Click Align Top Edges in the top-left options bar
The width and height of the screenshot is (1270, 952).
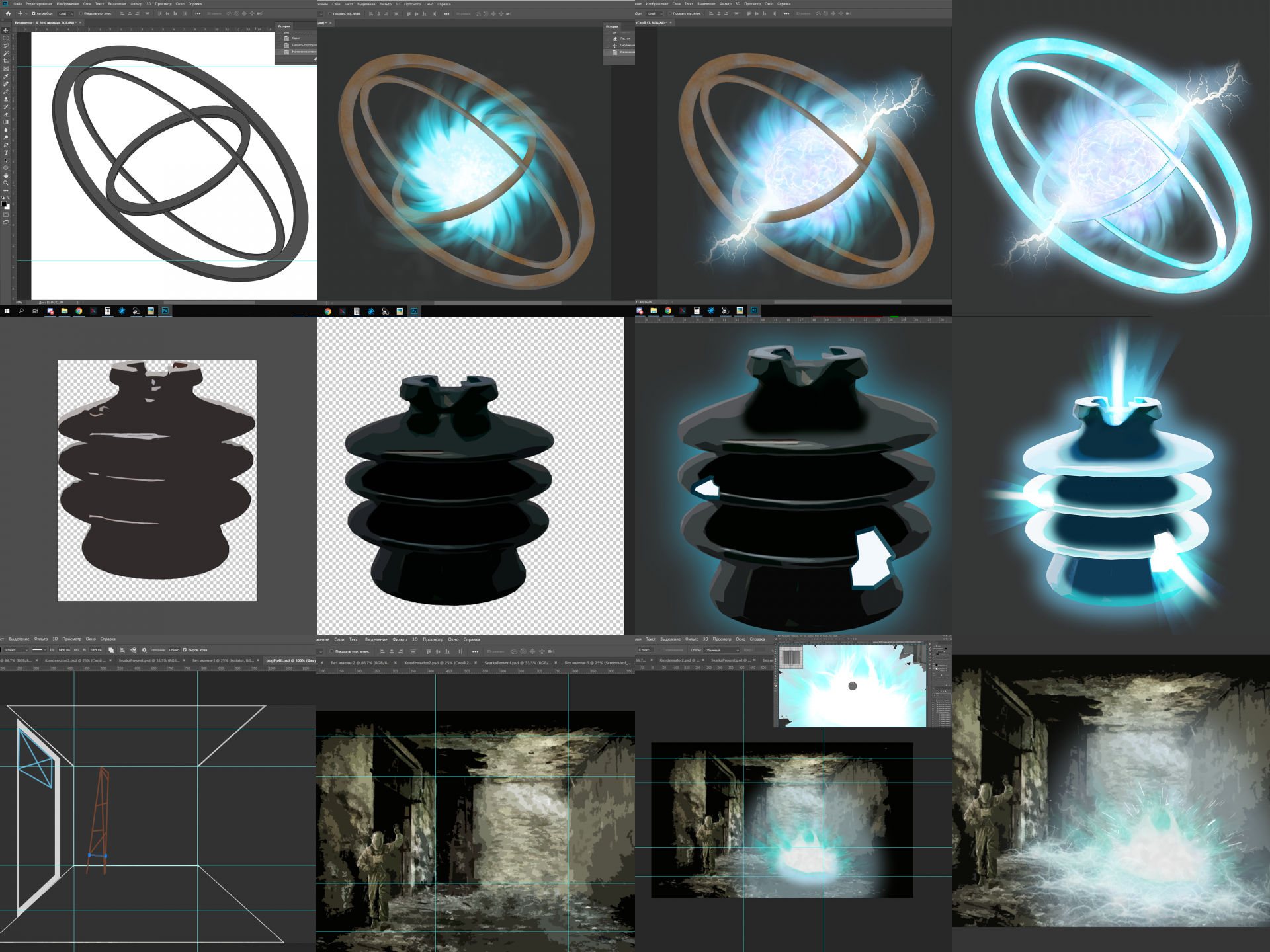pyautogui.click(x=159, y=13)
